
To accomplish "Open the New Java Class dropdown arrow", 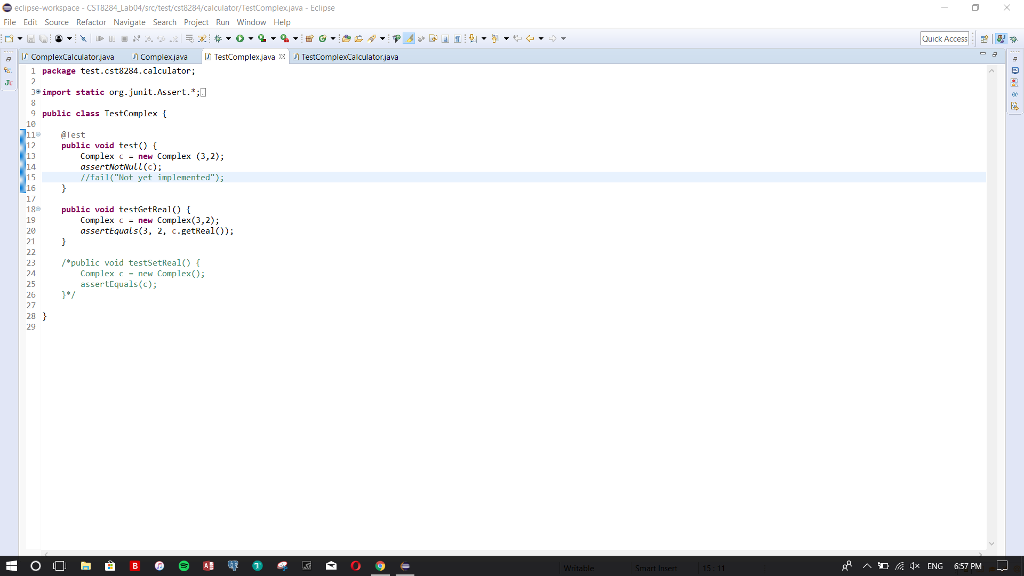I will [333, 39].
